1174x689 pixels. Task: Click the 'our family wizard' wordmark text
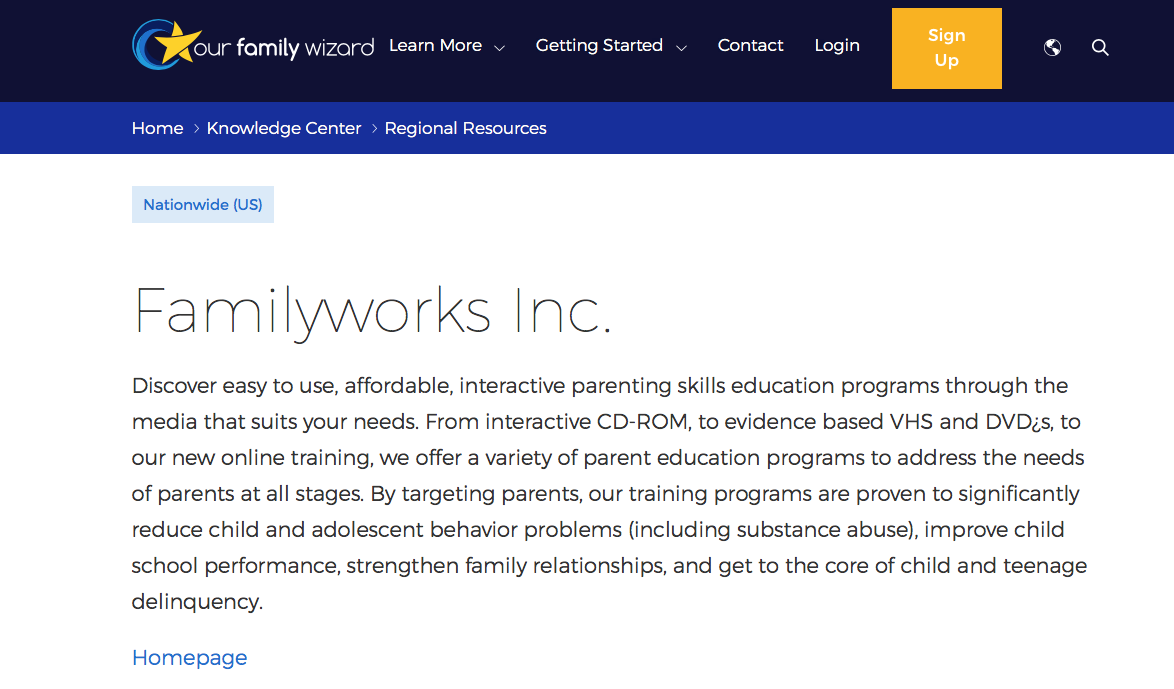tap(284, 47)
